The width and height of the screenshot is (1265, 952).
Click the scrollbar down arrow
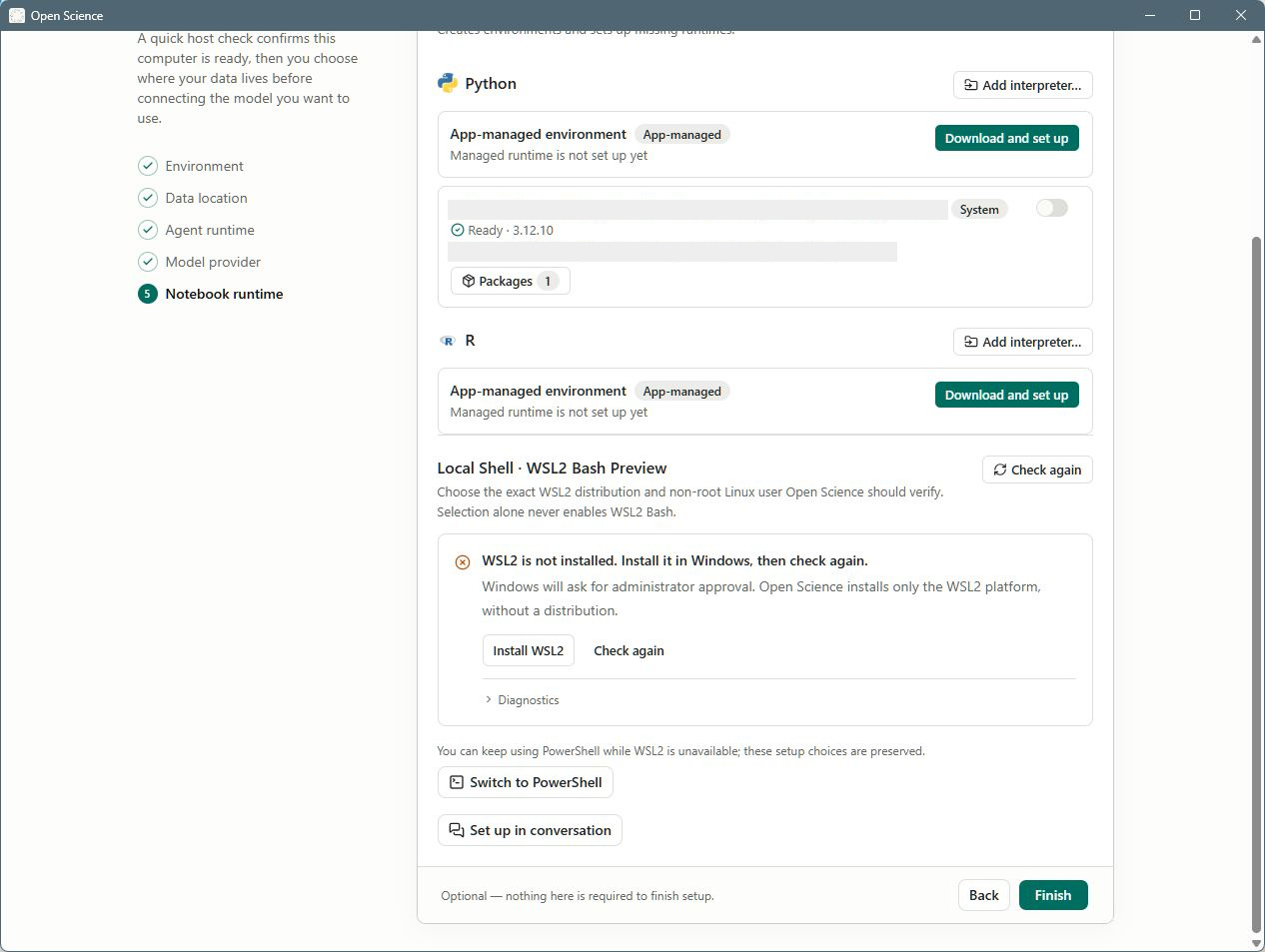click(x=1256, y=943)
